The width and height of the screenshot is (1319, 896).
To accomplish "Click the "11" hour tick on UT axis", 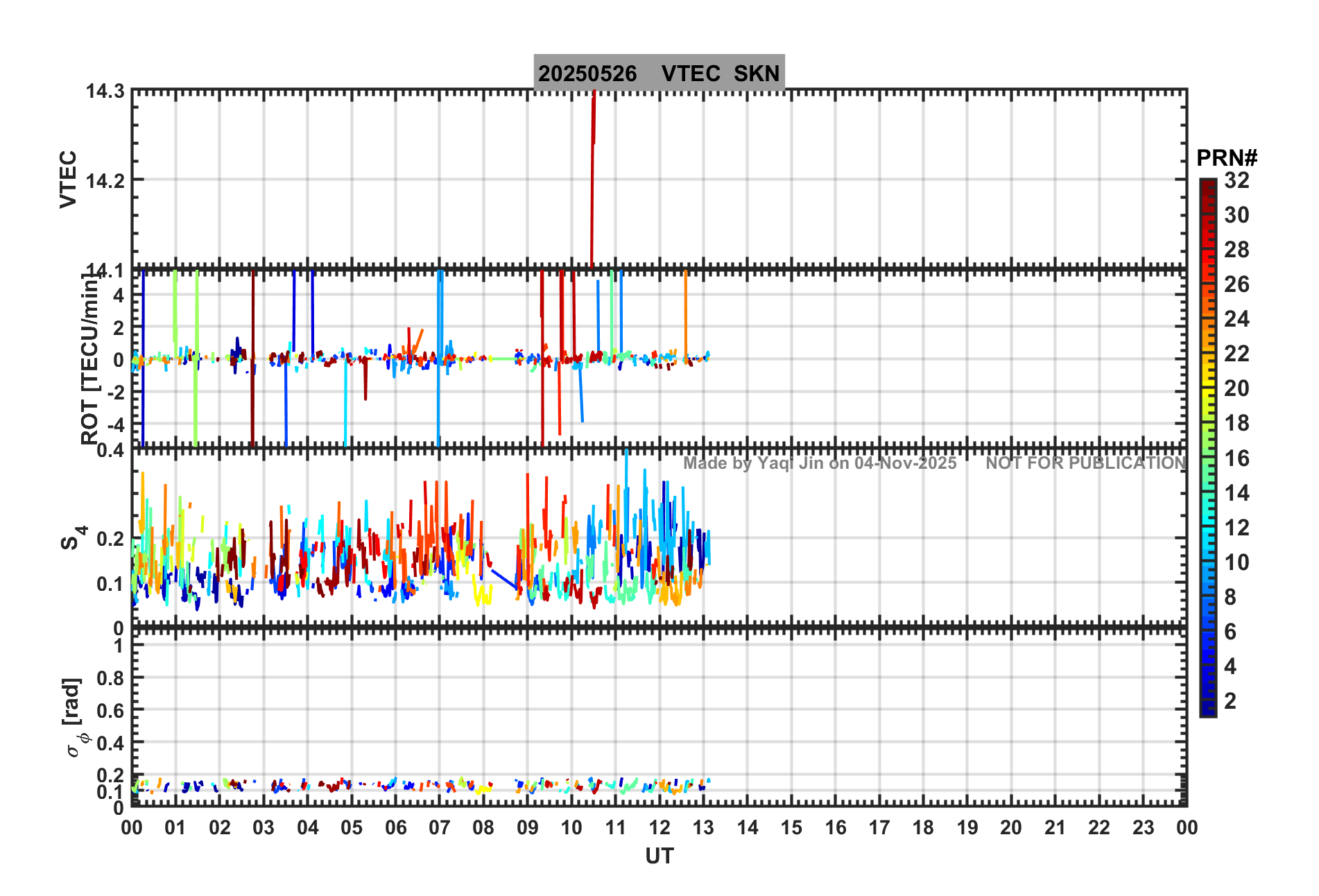I will pyautogui.click(x=616, y=827).
